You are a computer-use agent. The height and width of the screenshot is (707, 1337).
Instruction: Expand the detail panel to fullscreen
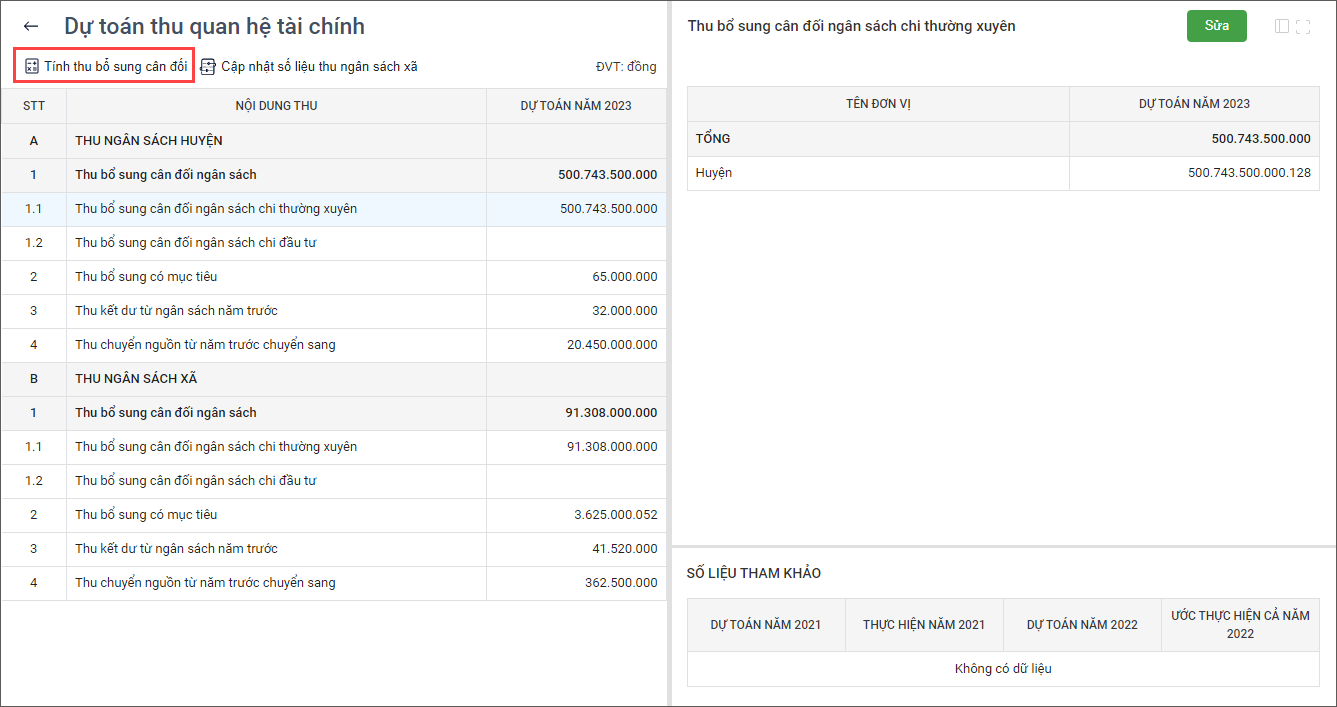(x=1303, y=27)
